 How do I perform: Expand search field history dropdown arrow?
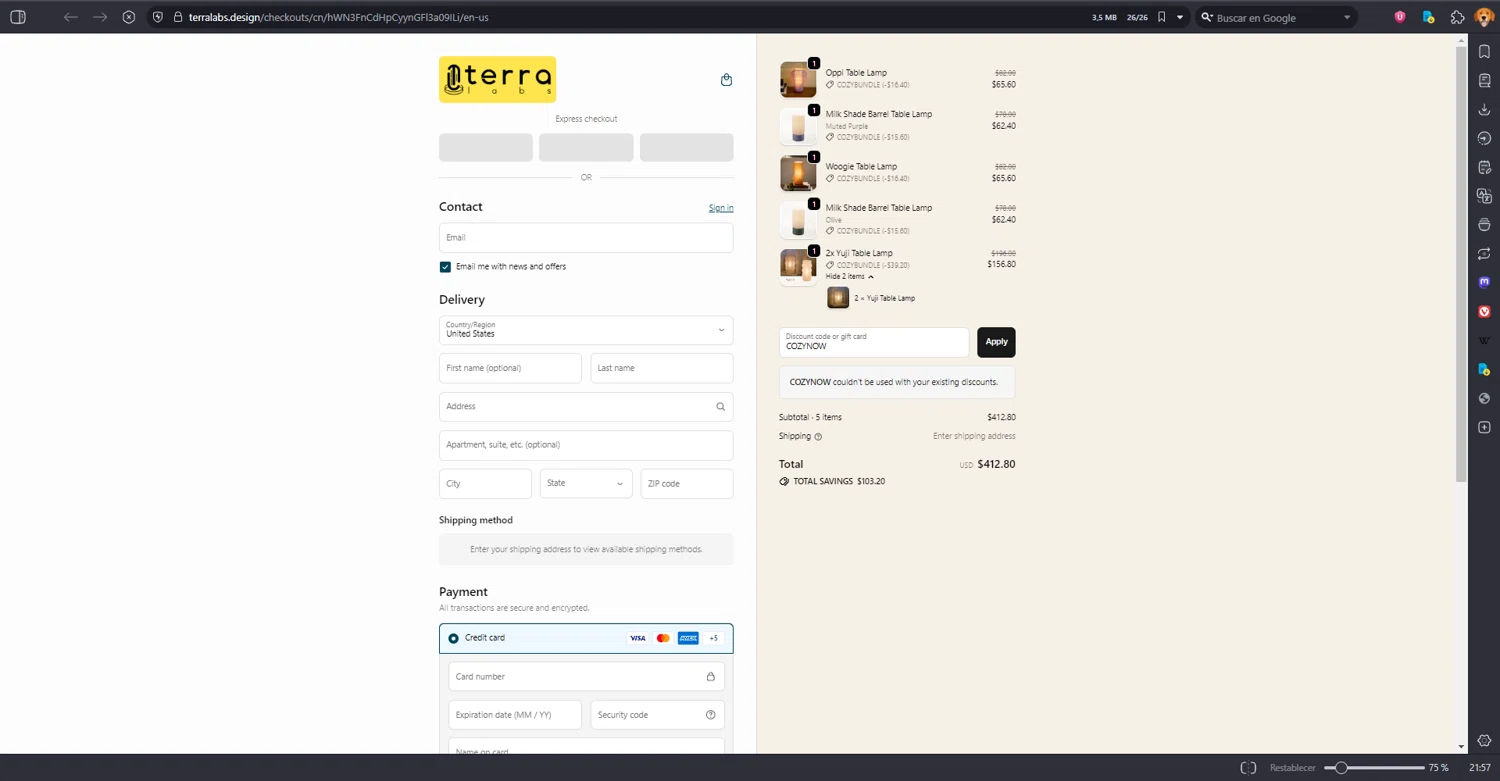[x=1347, y=17]
